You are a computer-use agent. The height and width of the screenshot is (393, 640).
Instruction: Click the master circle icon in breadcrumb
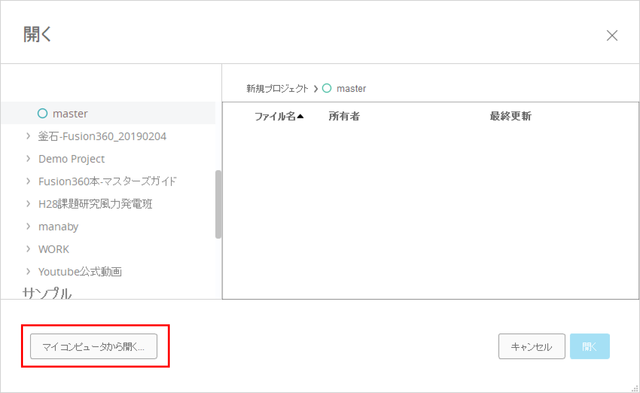coord(327,88)
